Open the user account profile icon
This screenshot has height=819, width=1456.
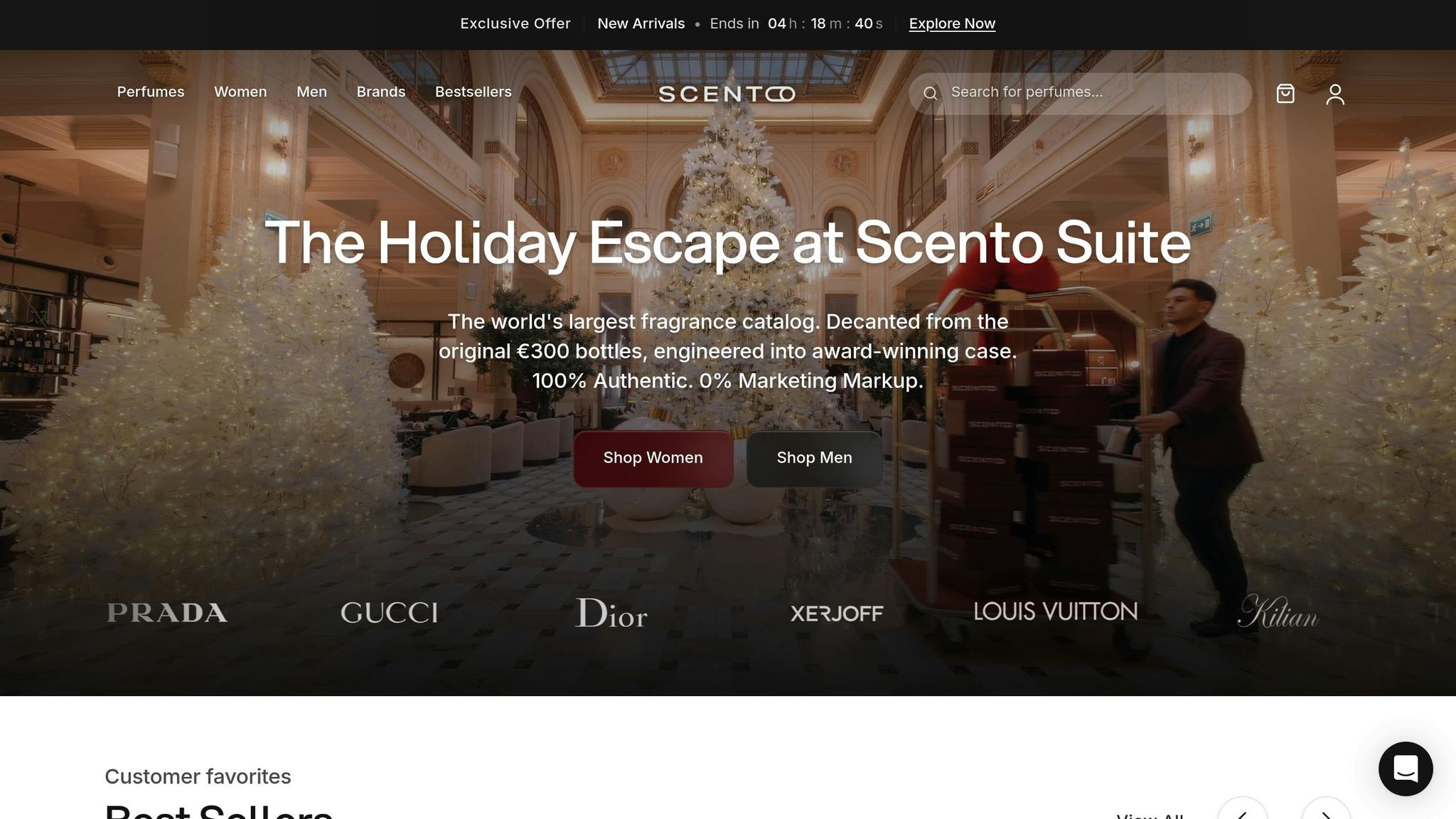tap(1335, 94)
